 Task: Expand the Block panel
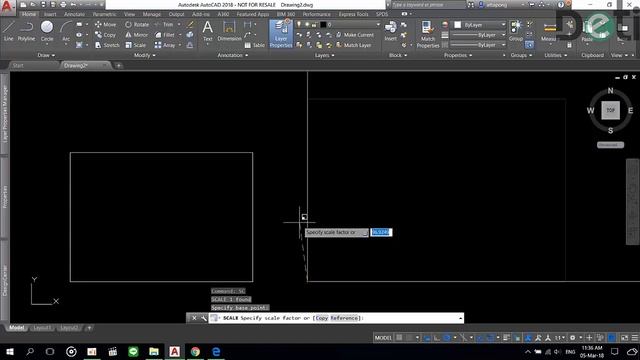coord(398,55)
